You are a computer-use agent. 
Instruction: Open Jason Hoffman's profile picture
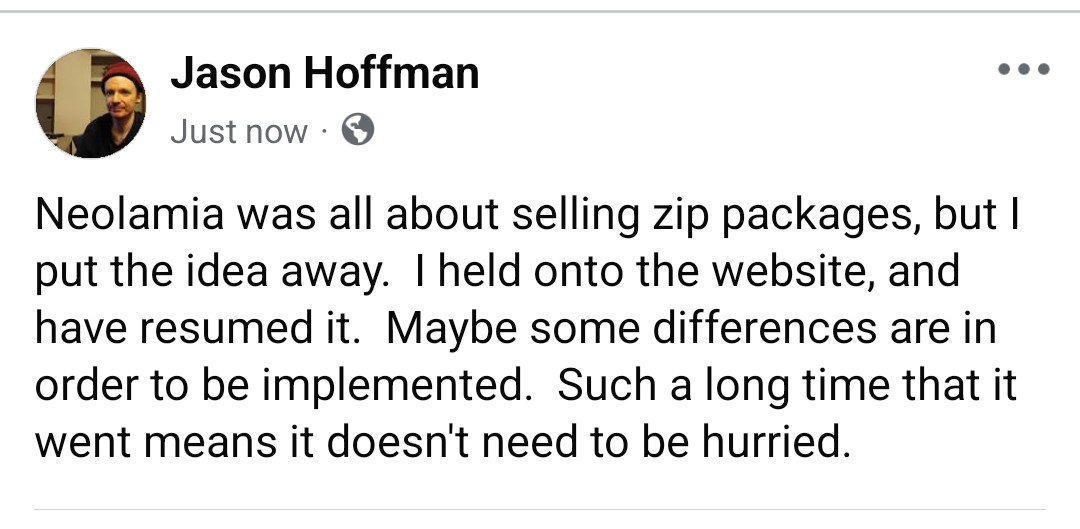(90, 103)
